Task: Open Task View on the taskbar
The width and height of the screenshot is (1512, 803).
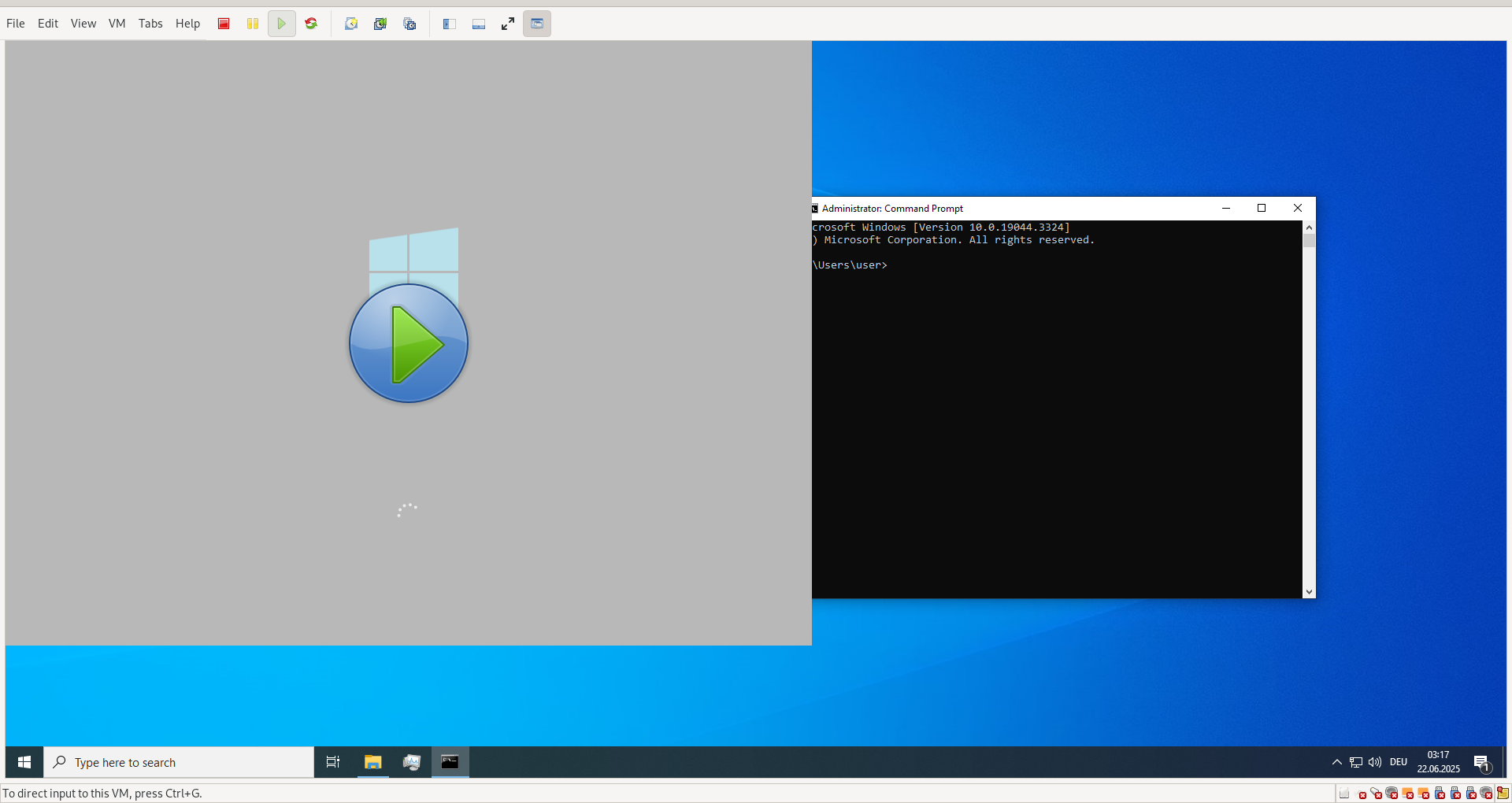Action: point(333,762)
